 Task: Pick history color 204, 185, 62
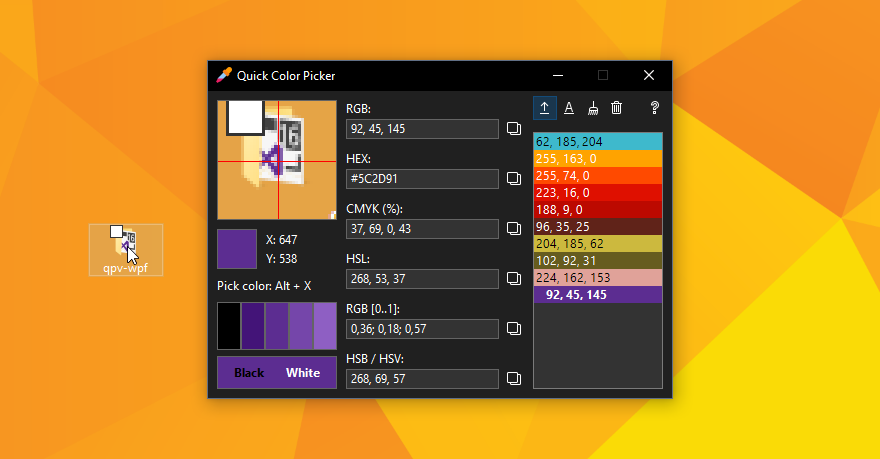click(x=598, y=244)
